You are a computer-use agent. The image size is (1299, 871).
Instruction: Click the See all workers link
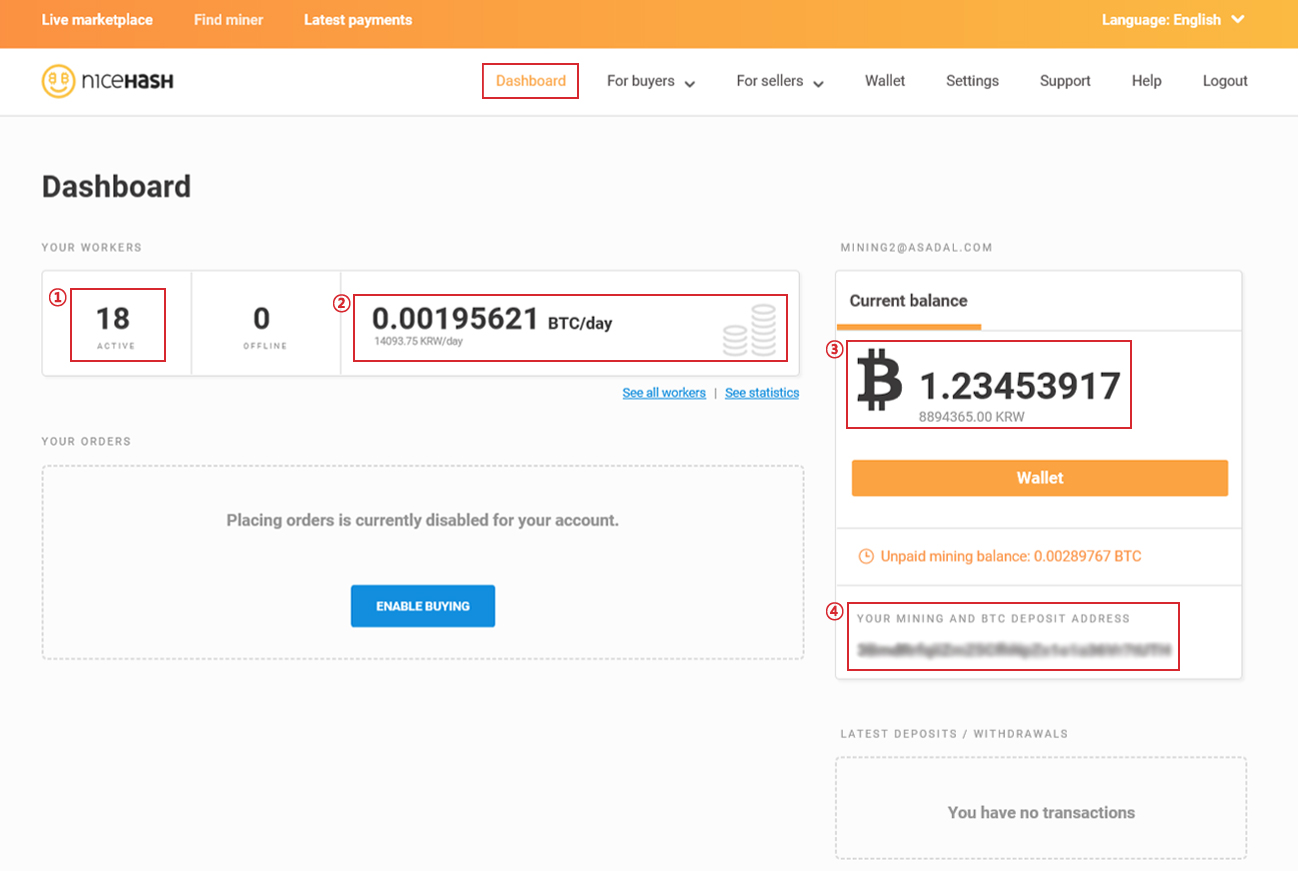(664, 393)
